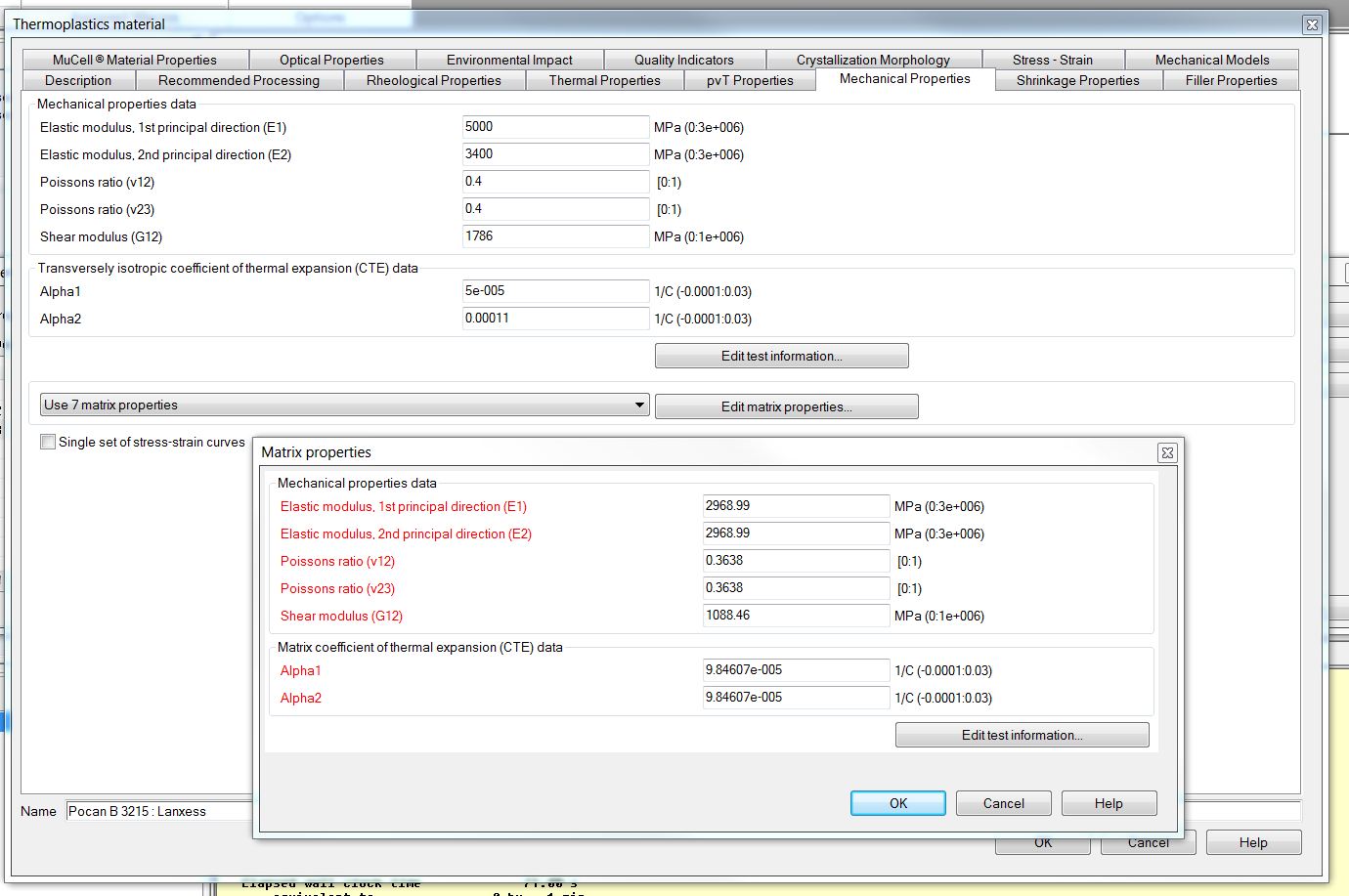Image resolution: width=1349 pixels, height=896 pixels.
Task: View the Shrinkage Properties tab
Action: pyautogui.click(x=1077, y=80)
